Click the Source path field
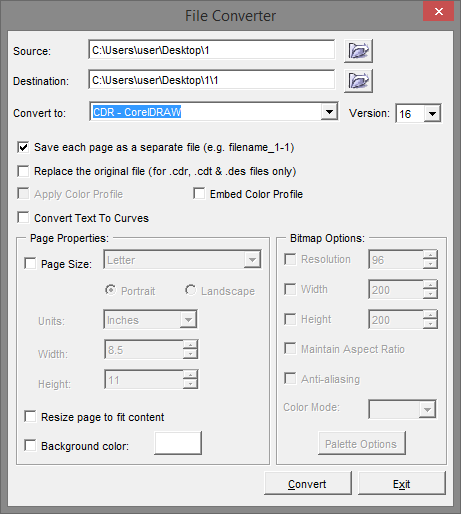The width and height of the screenshot is (461, 514). click(x=212, y=50)
